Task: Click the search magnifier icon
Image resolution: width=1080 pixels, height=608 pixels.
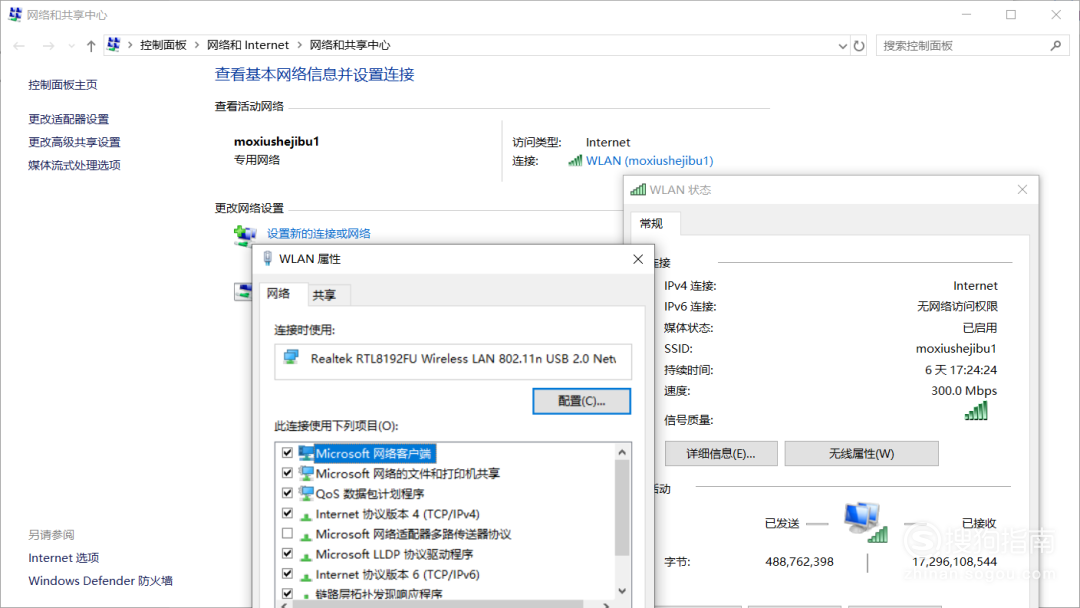Action: tap(1056, 45)
